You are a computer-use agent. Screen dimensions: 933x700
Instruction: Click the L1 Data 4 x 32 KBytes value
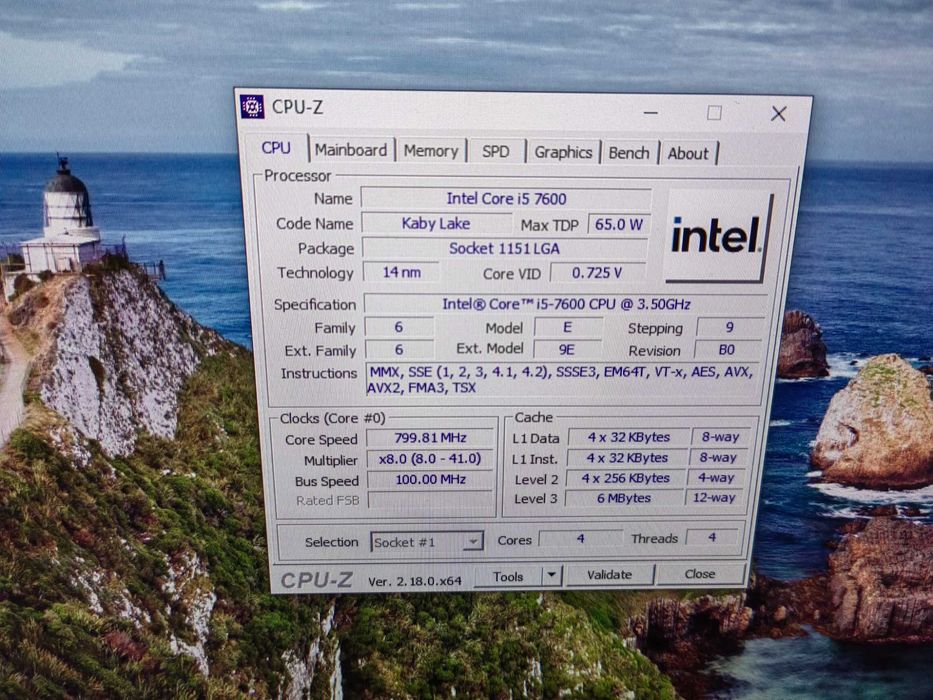click(x=629, y=437)
